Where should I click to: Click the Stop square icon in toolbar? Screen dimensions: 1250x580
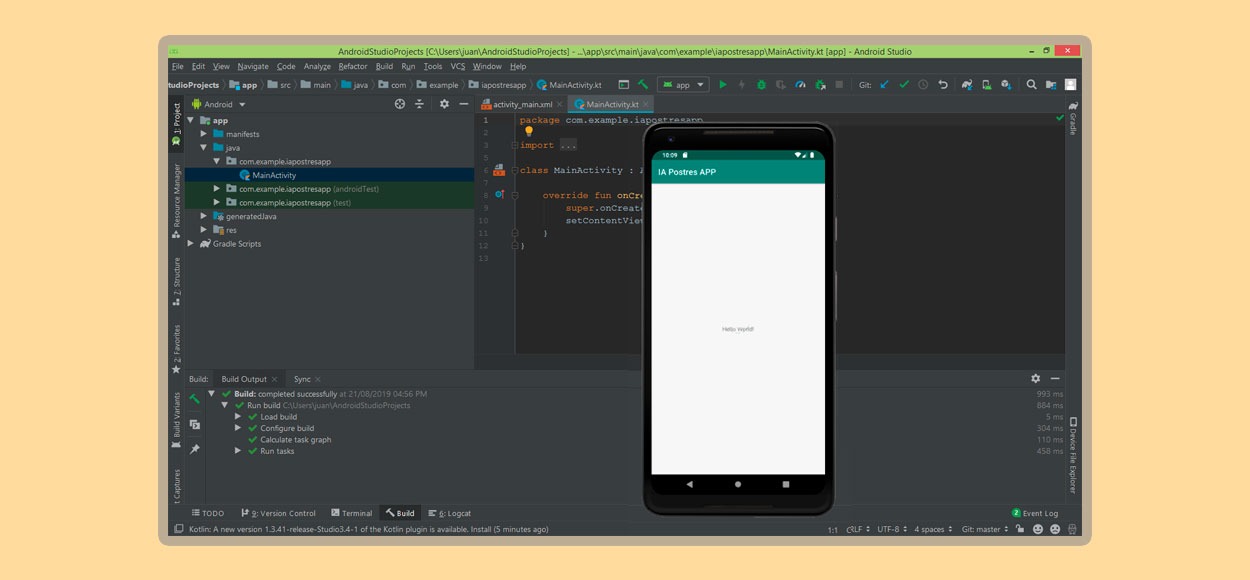point(839,85)
